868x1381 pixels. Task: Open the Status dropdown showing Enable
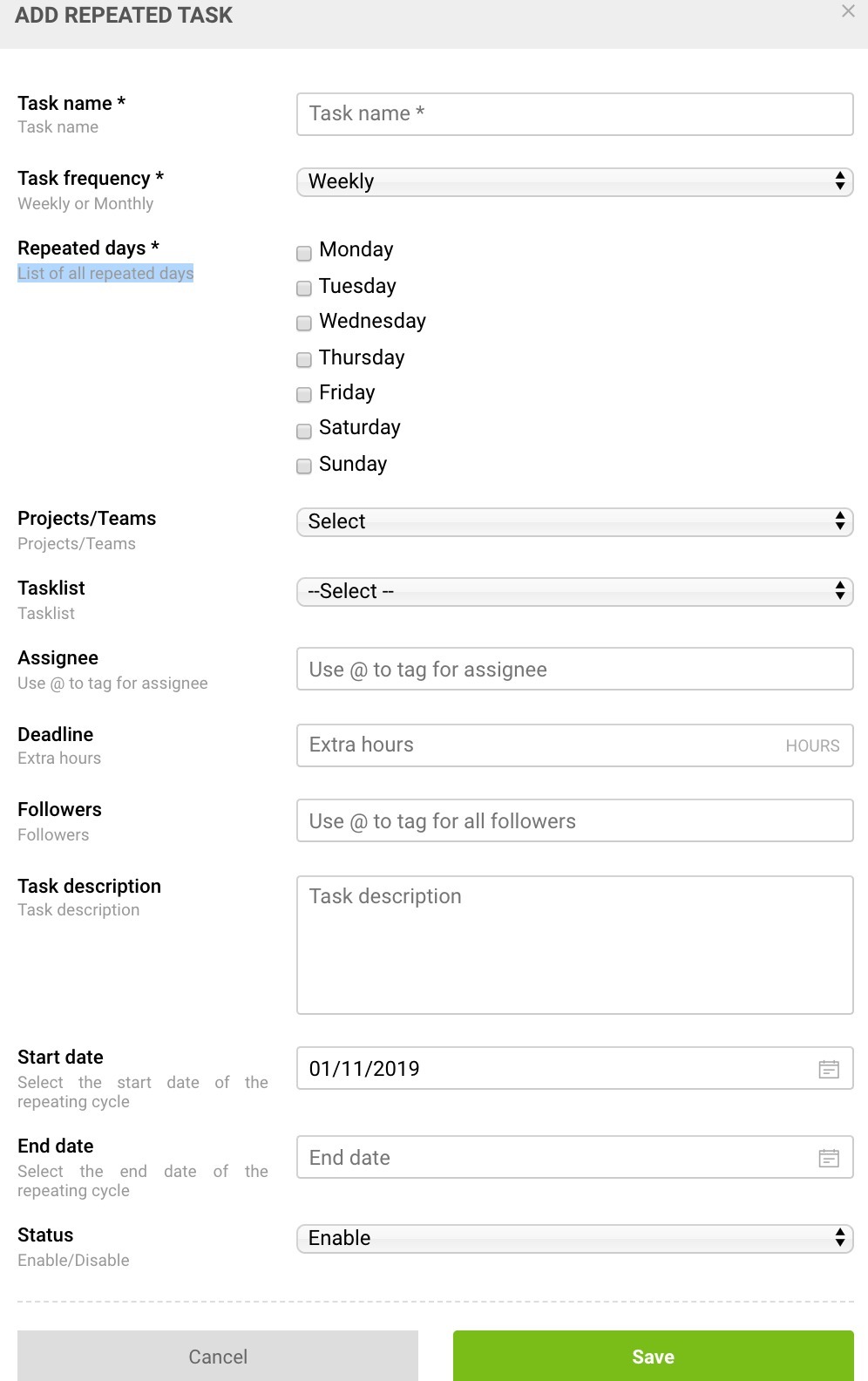pos(574,1237)
